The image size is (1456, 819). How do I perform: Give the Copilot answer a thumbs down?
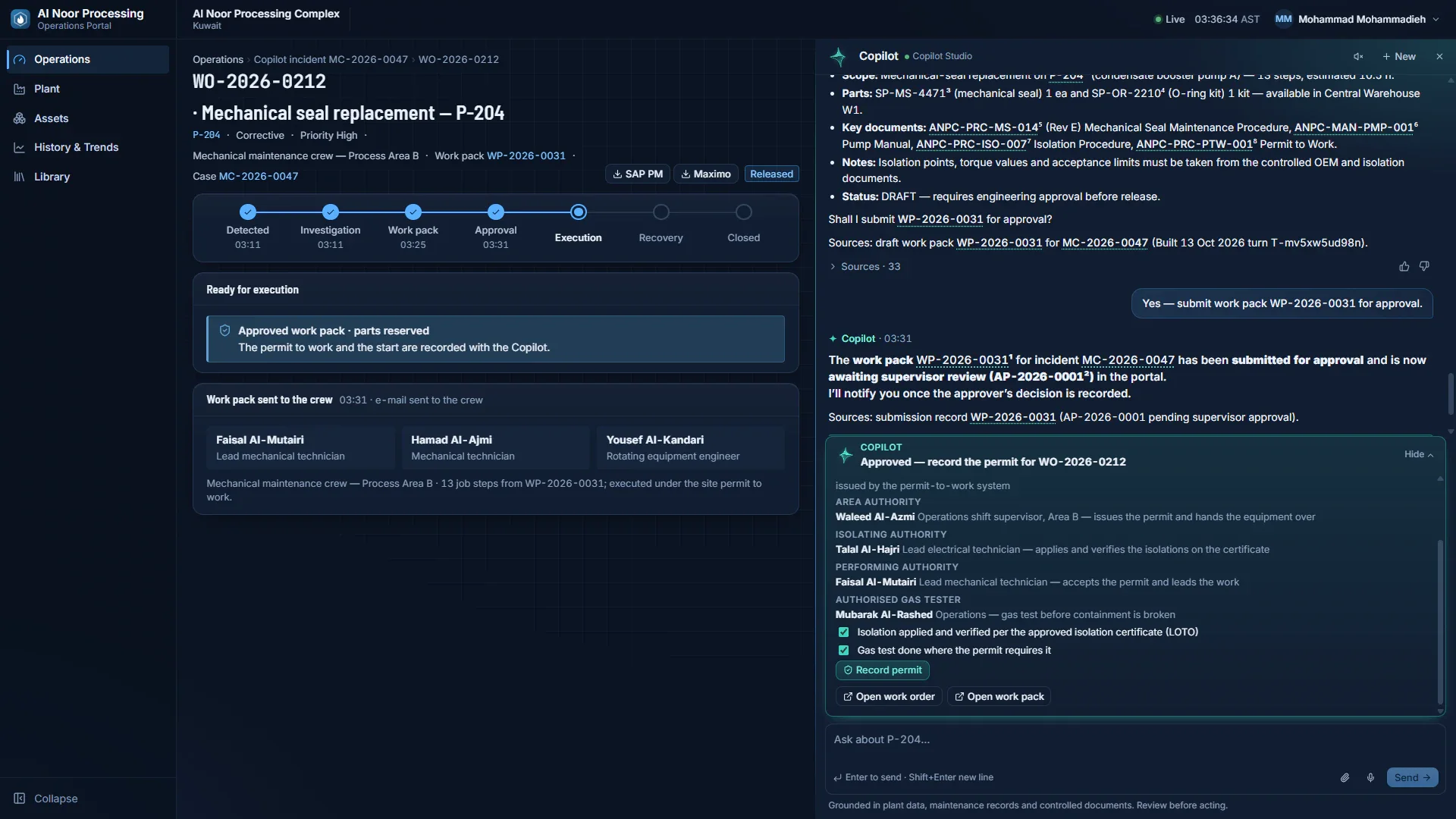click(x=1424, y=266)
